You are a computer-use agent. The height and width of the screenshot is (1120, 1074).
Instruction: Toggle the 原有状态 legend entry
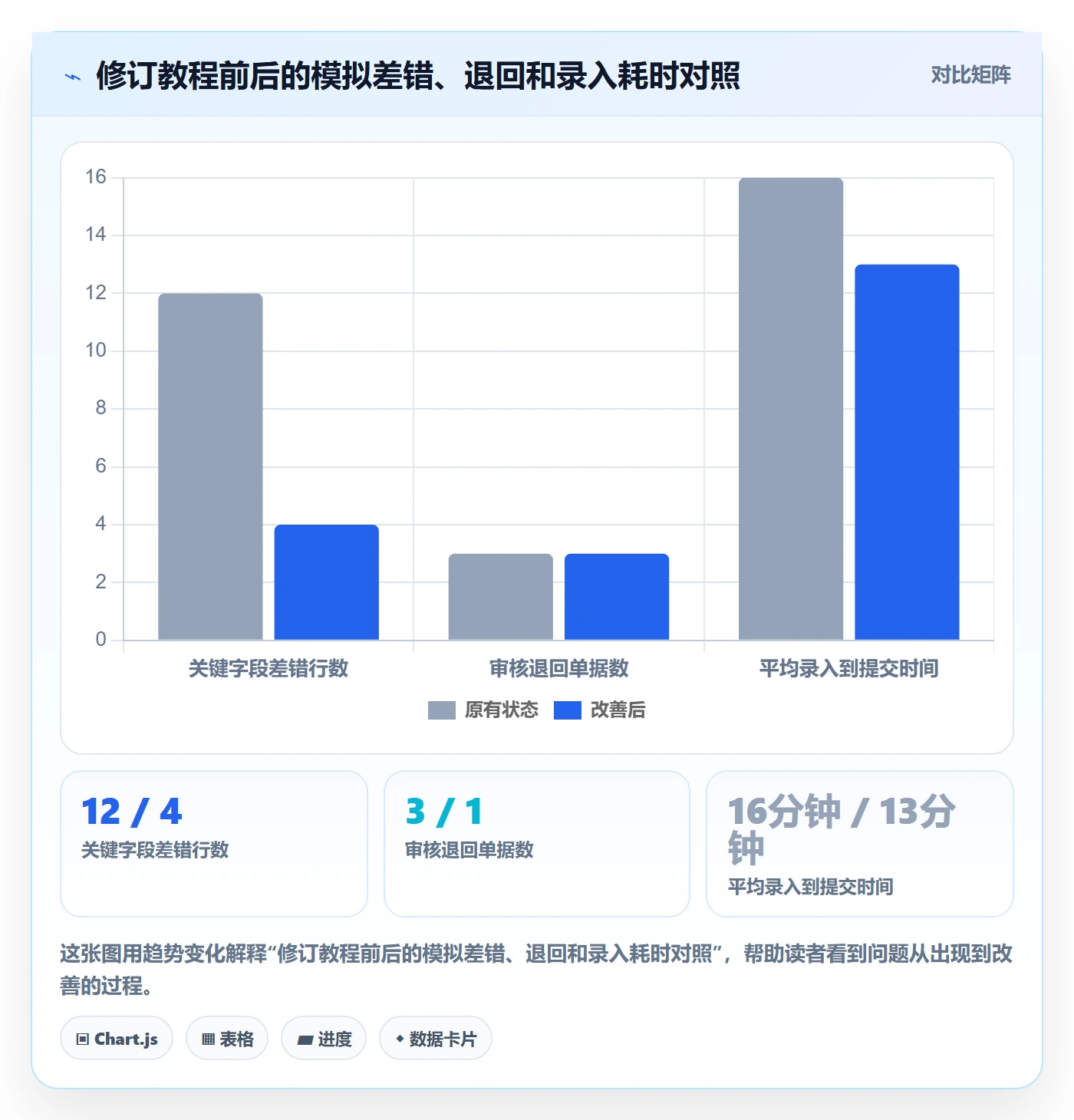pyautogui.click(x=483, y=710)
